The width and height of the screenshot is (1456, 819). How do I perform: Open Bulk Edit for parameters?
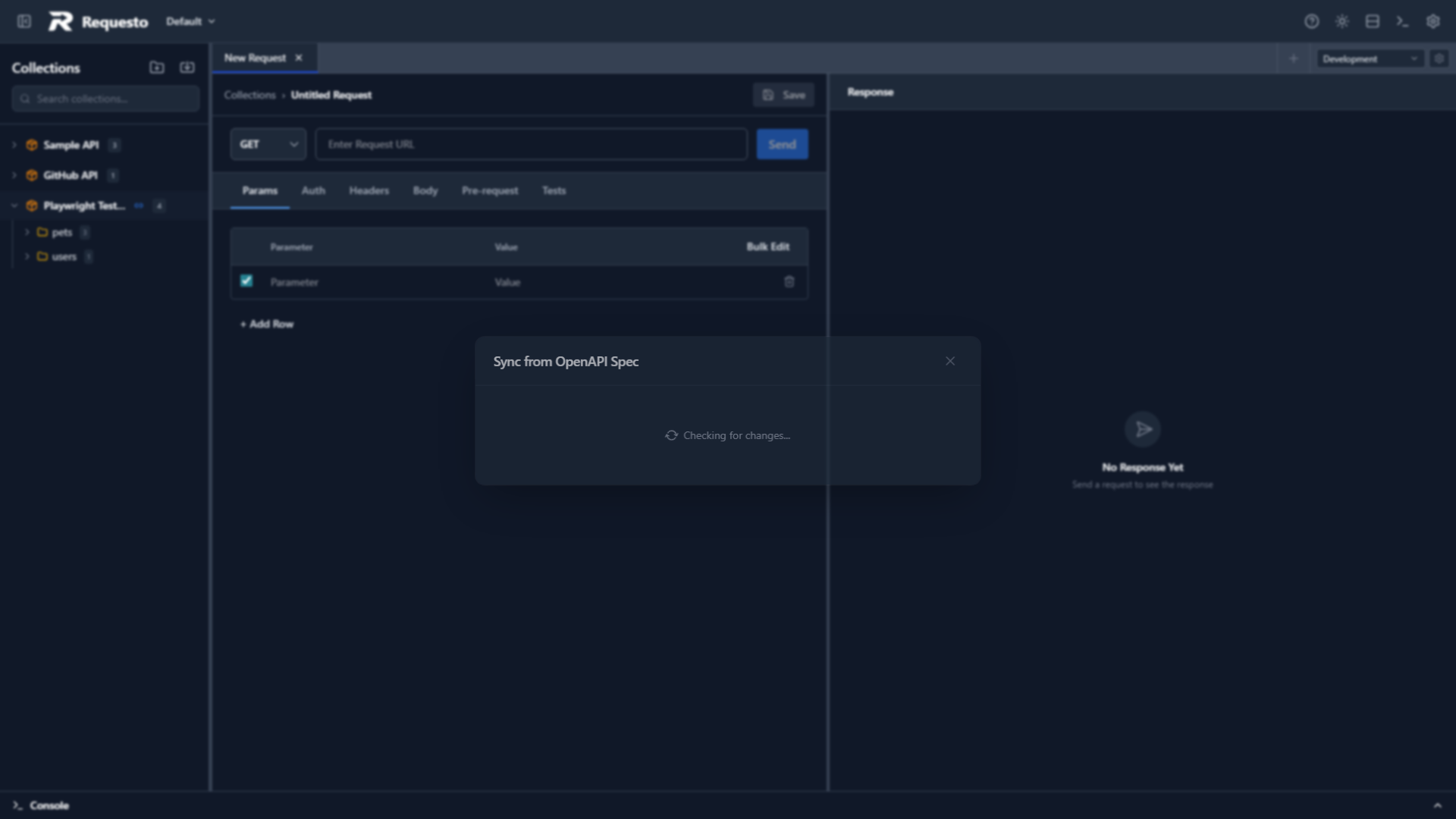(x=767, y=246)
